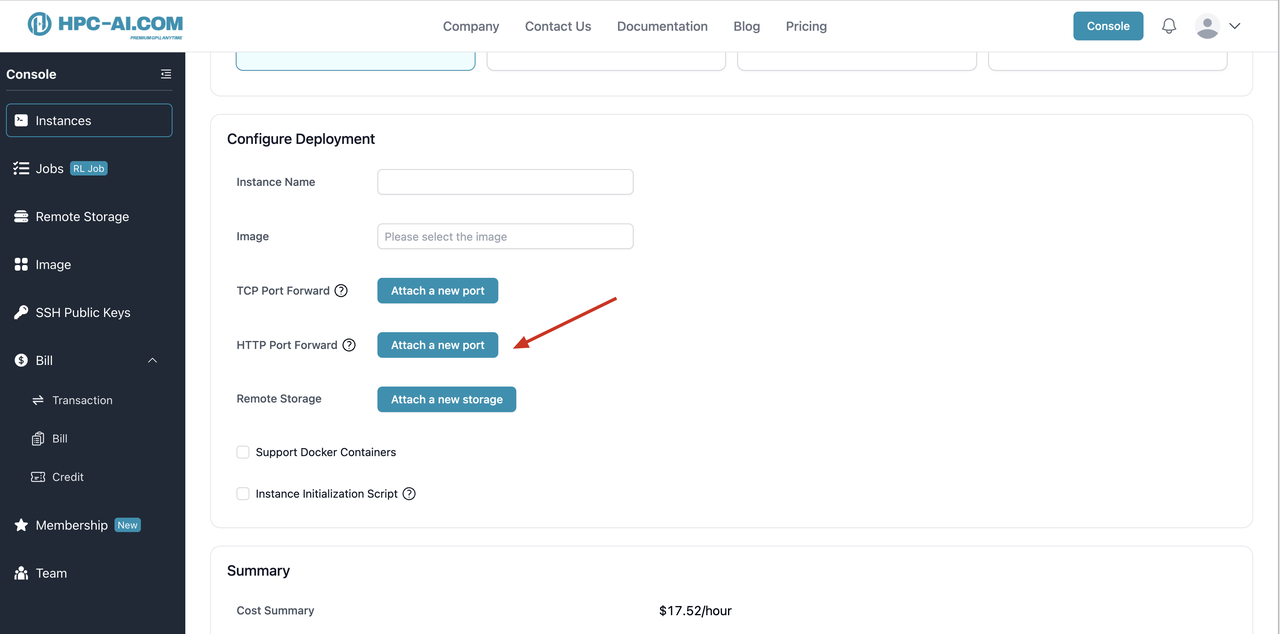Enable Support Docker Containers checkbox
This screenshot has width=1280, height=634.
pos(243,452)
